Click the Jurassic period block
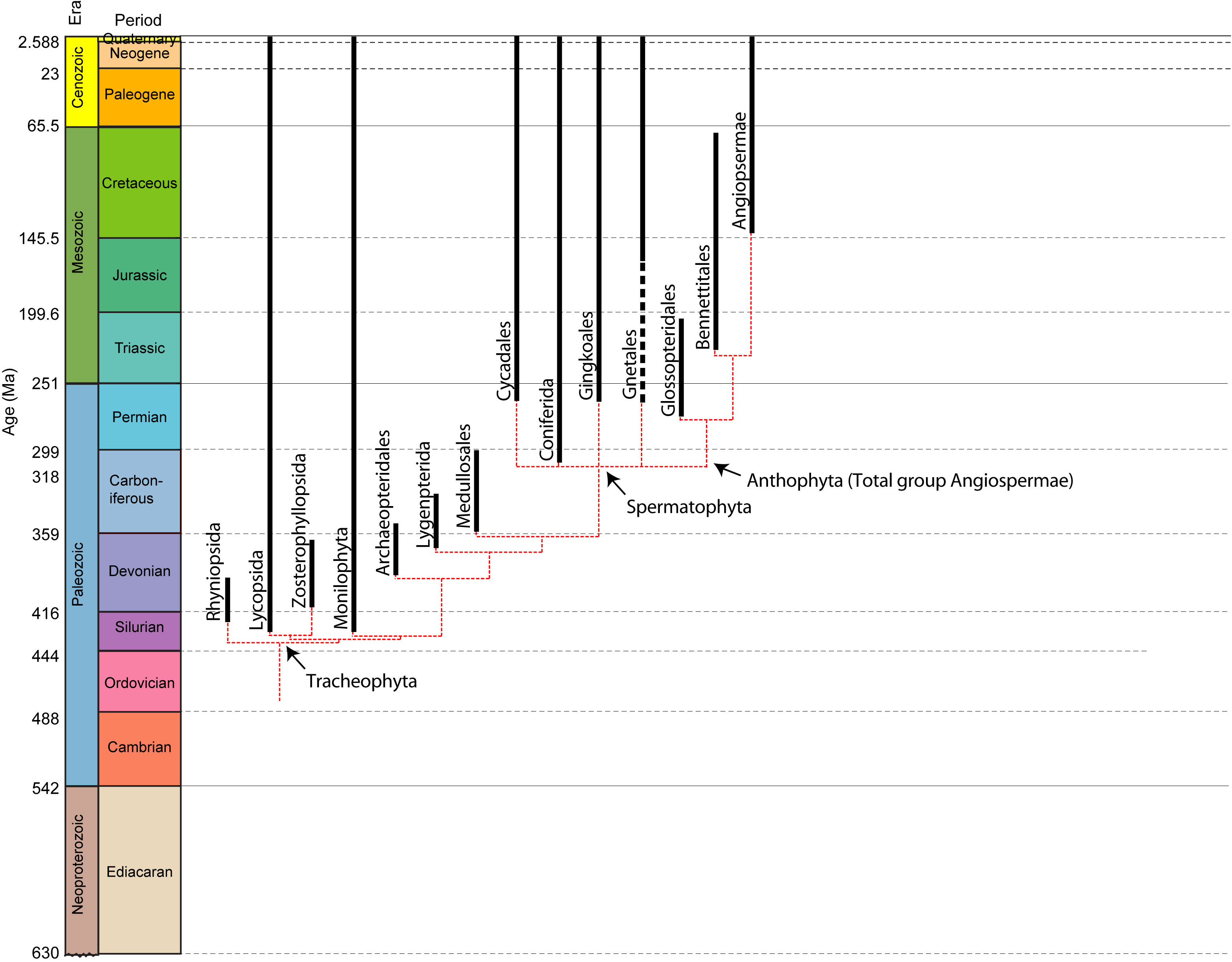The width and height of the screenshot is (1232, 962). point(139,275)
